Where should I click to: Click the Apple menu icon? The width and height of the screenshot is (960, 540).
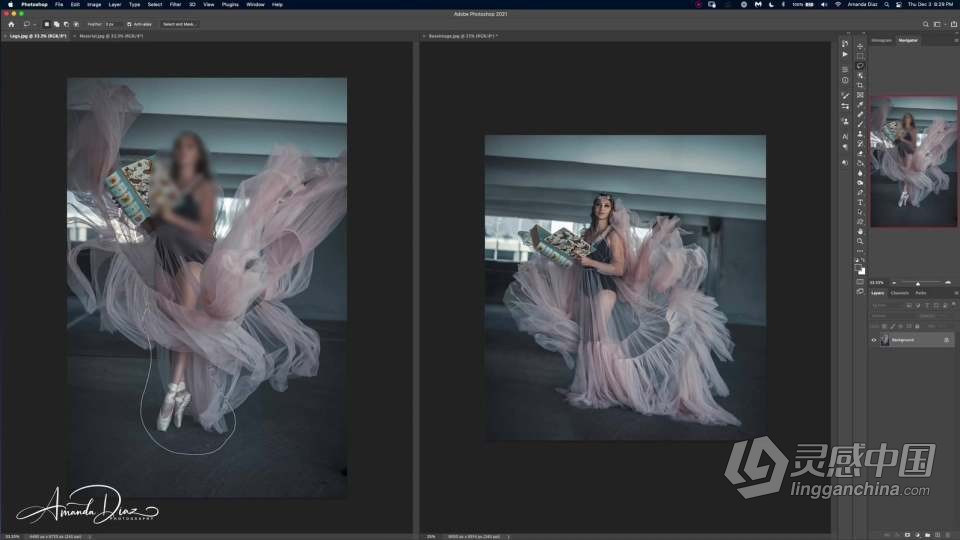tap(10, 4)
